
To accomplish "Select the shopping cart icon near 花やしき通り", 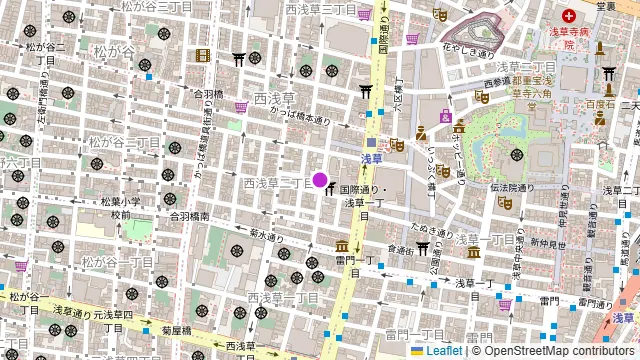I will pyautogui.click(x=413, y=39).
